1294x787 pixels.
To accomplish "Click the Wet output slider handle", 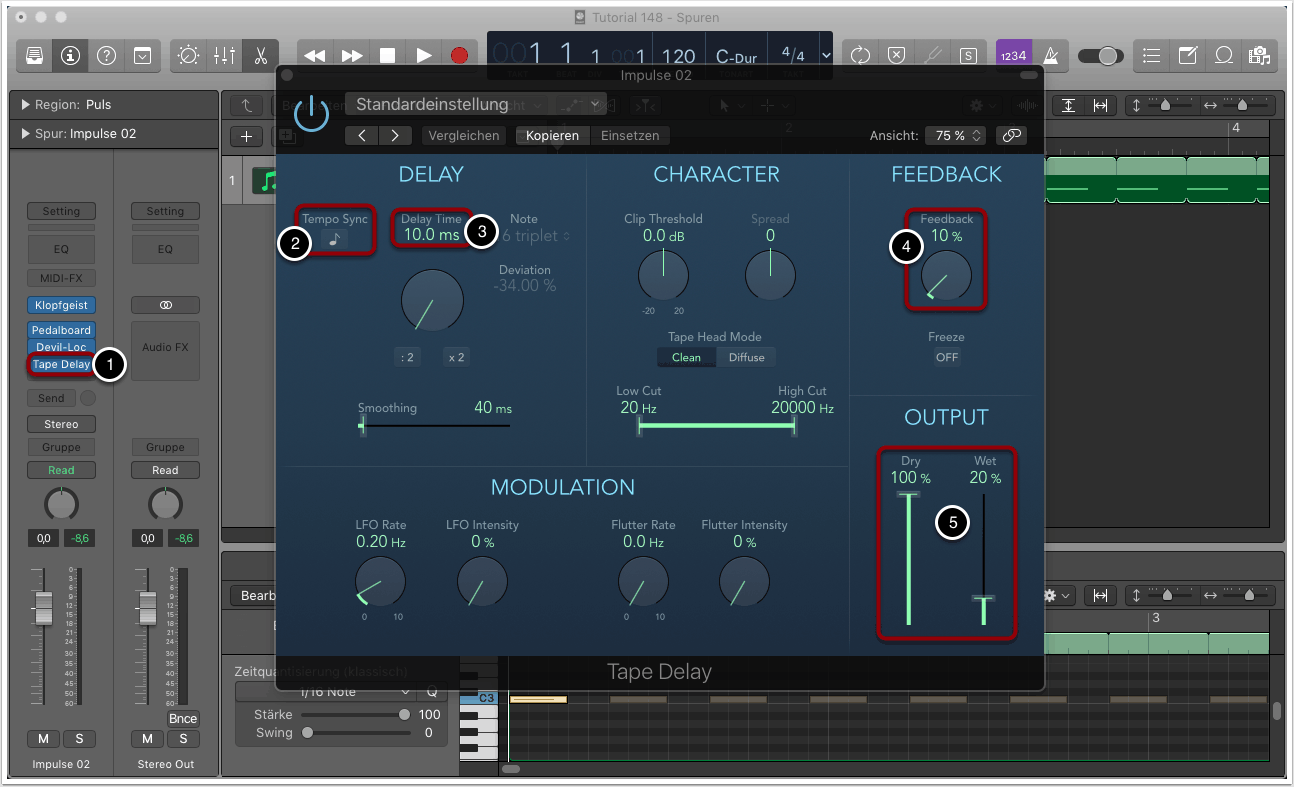I will pos(983,599).
